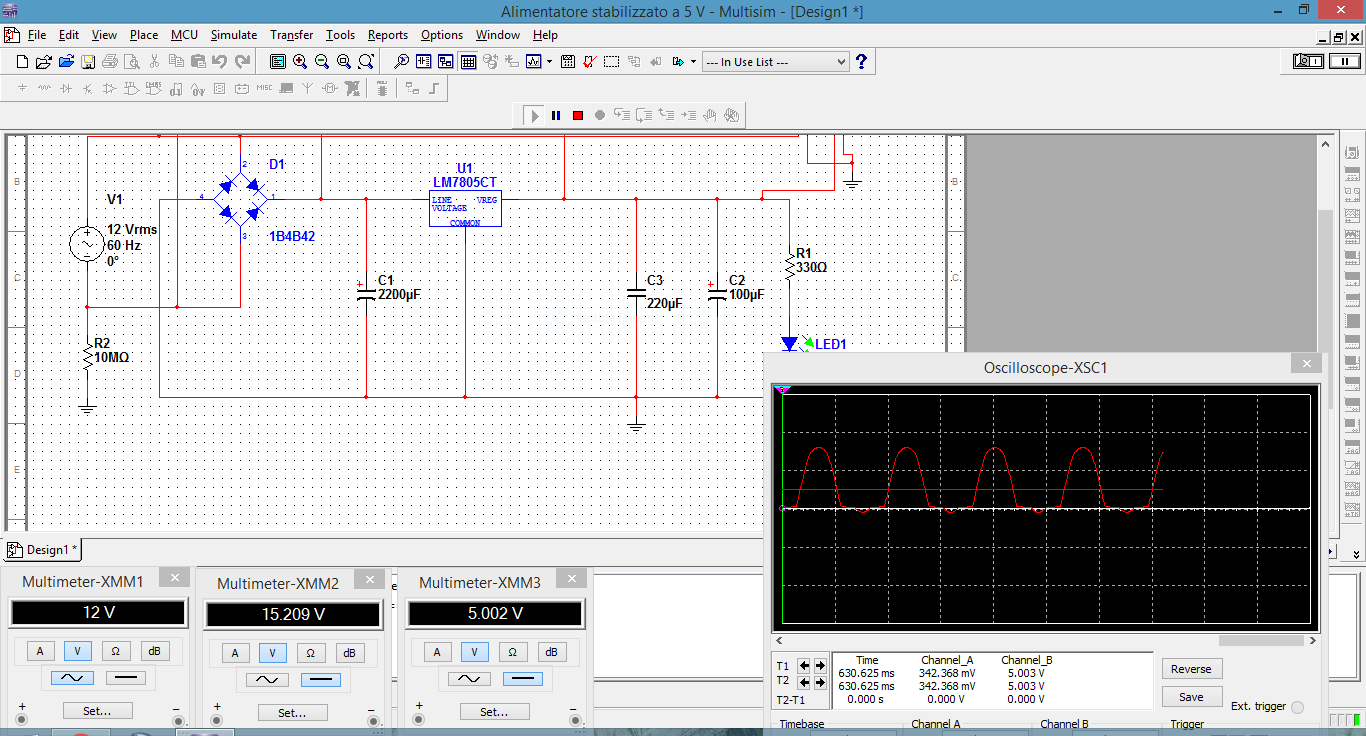This screenshot has width=1366, height=736.
Task: Open the Grapher dropdown arrow
Action: [549, 62]
